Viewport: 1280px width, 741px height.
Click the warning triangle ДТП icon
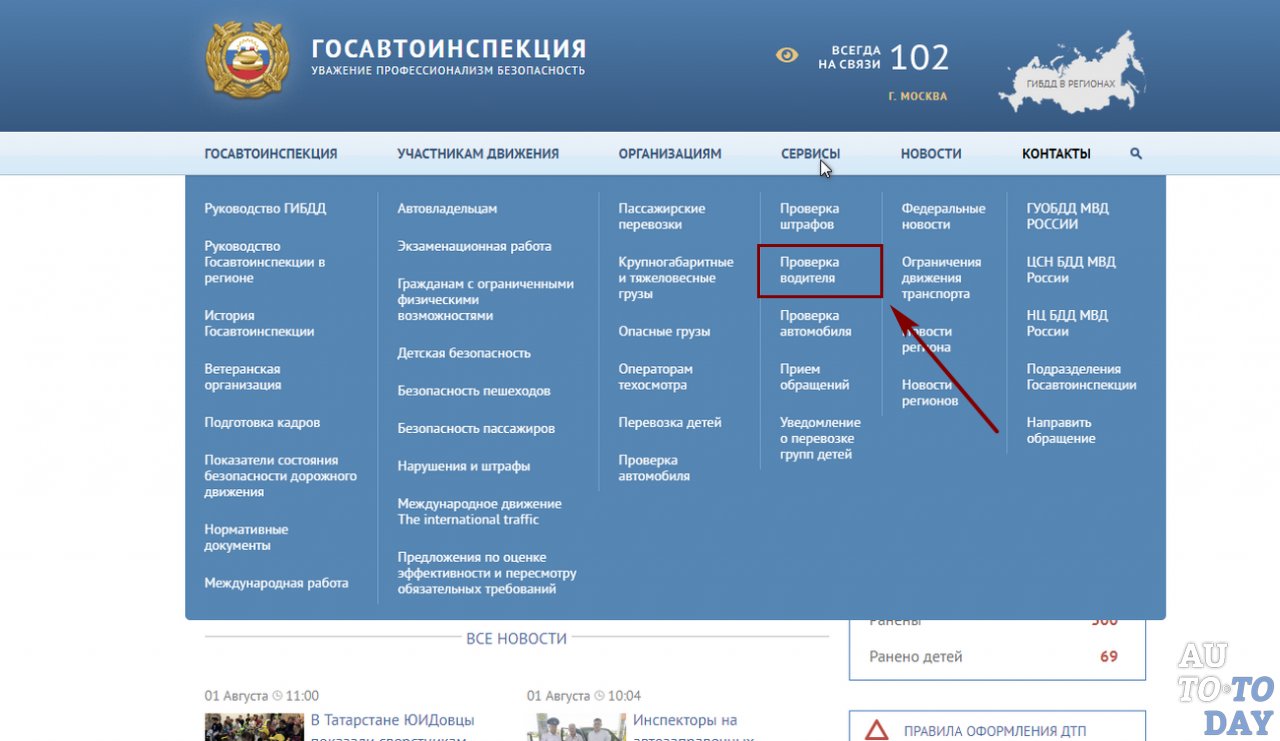[x=877, y=730]
